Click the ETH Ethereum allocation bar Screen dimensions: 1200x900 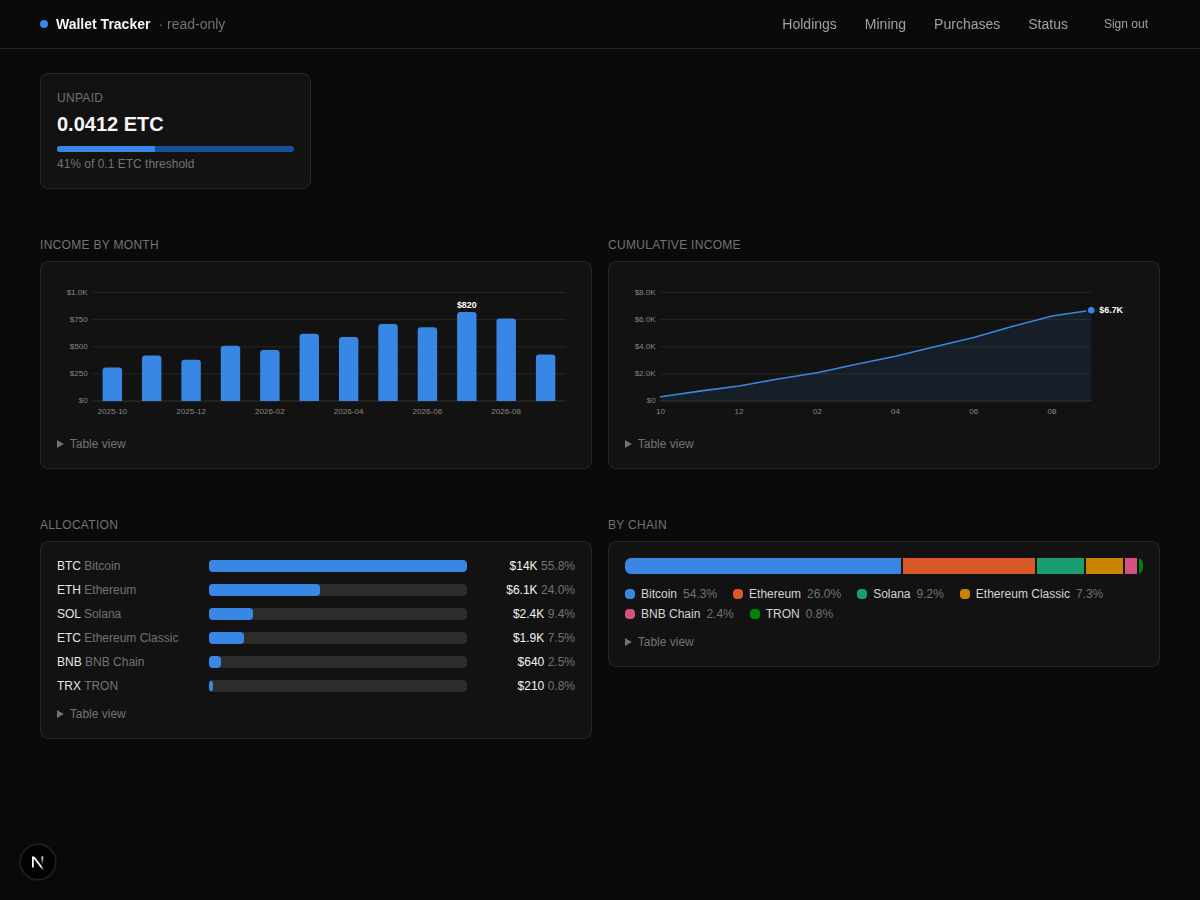coord(338,590)
